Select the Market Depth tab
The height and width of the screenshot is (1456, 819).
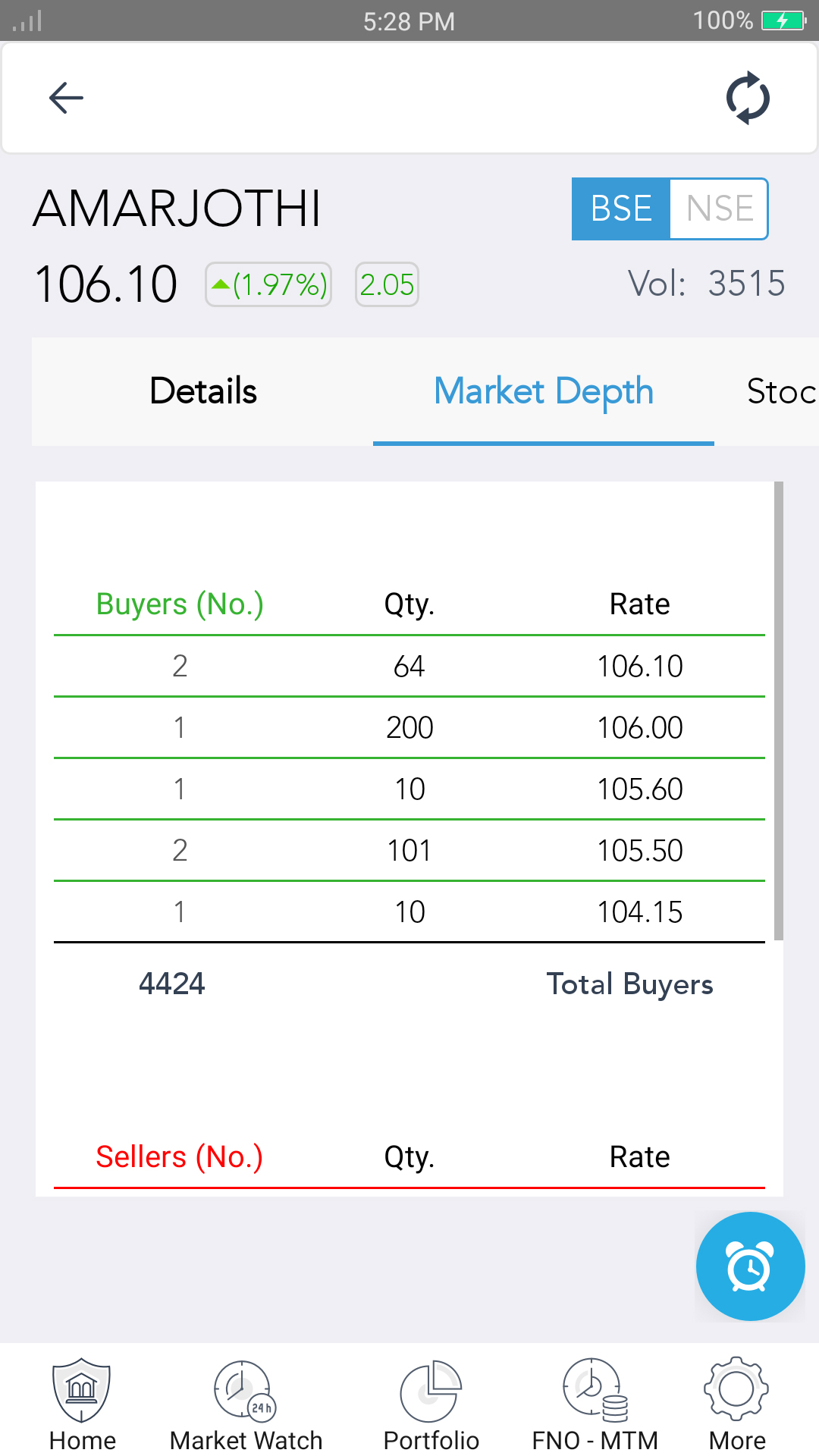(x=543, y=391)
